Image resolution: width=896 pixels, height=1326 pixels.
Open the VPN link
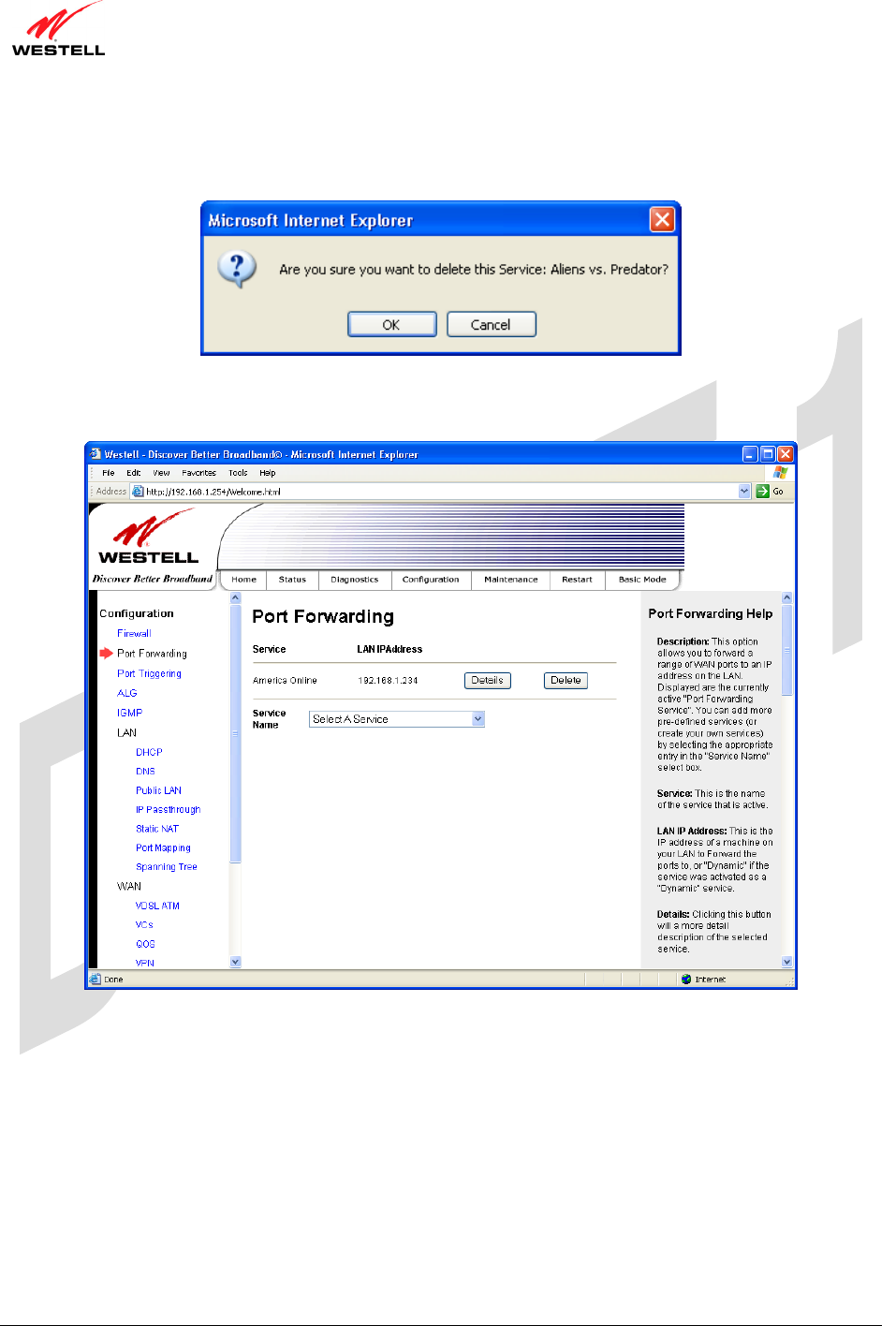[x=144, y=963]
